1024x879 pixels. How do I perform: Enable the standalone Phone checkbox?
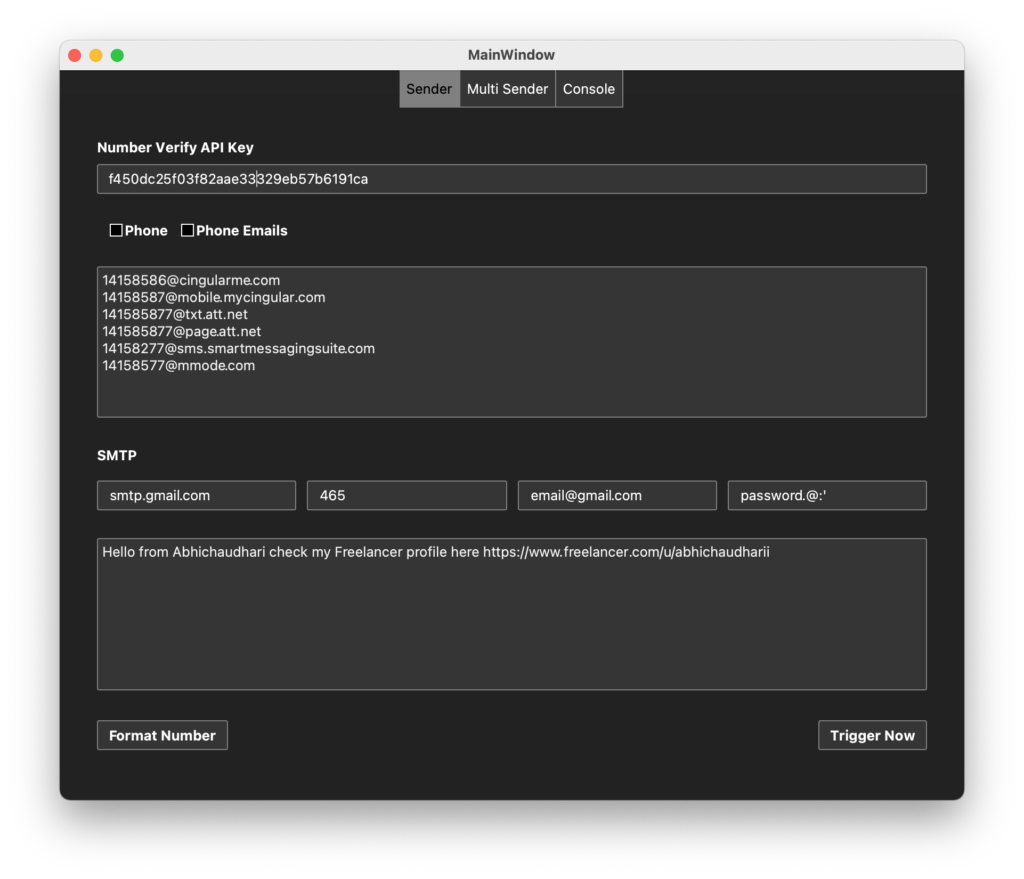(116, 230)
